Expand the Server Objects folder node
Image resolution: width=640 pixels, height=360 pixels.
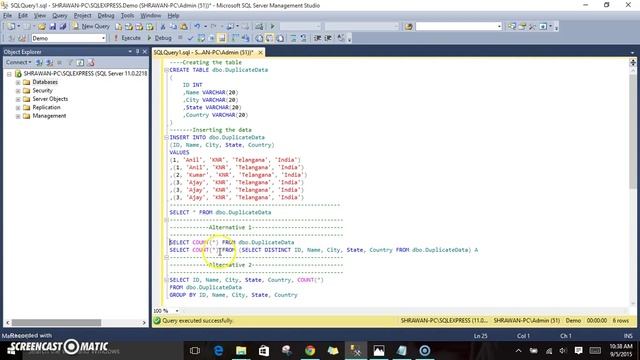18,99
